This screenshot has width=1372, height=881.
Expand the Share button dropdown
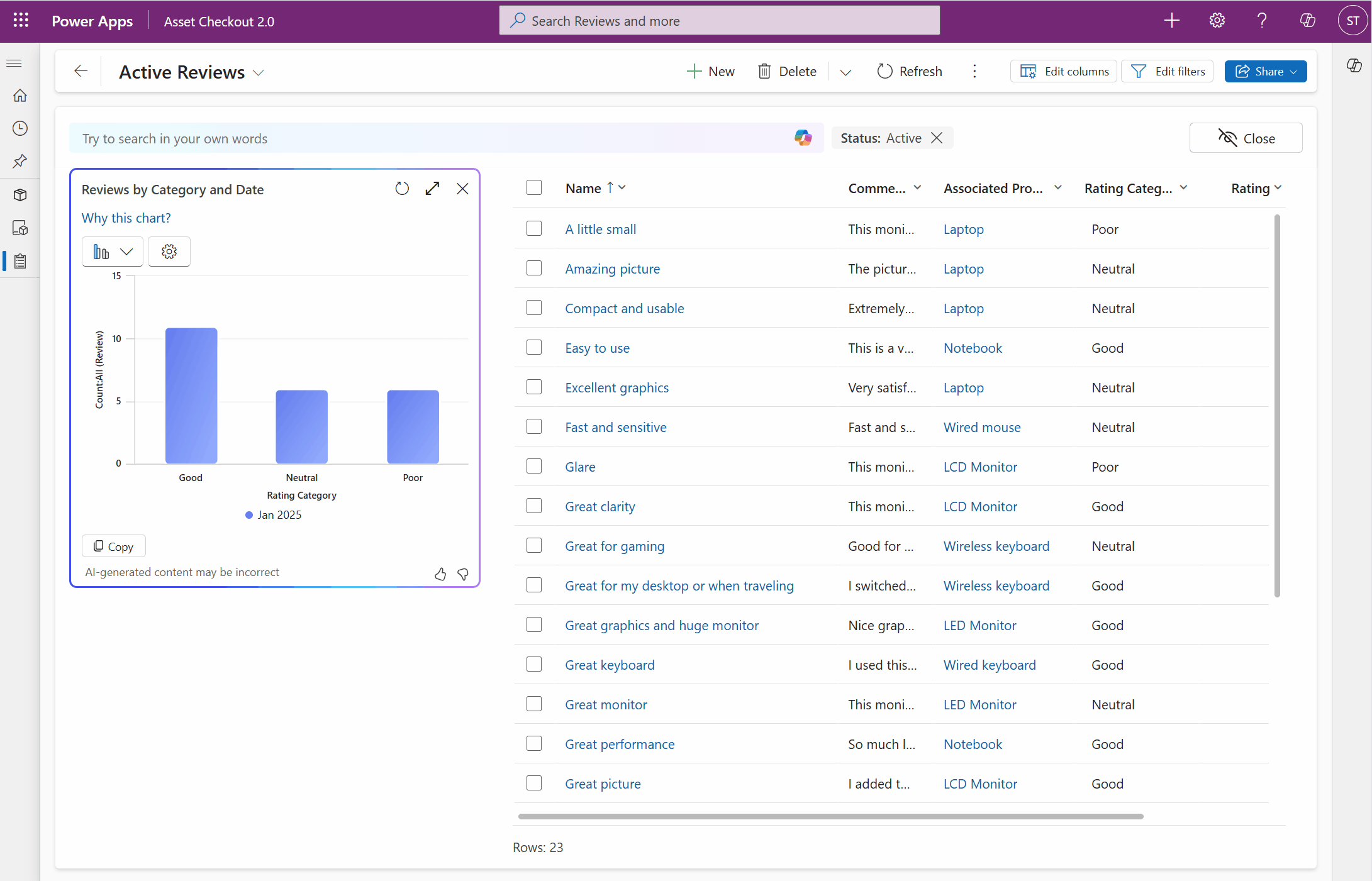pyautogui.click(x=1293, y=71)
